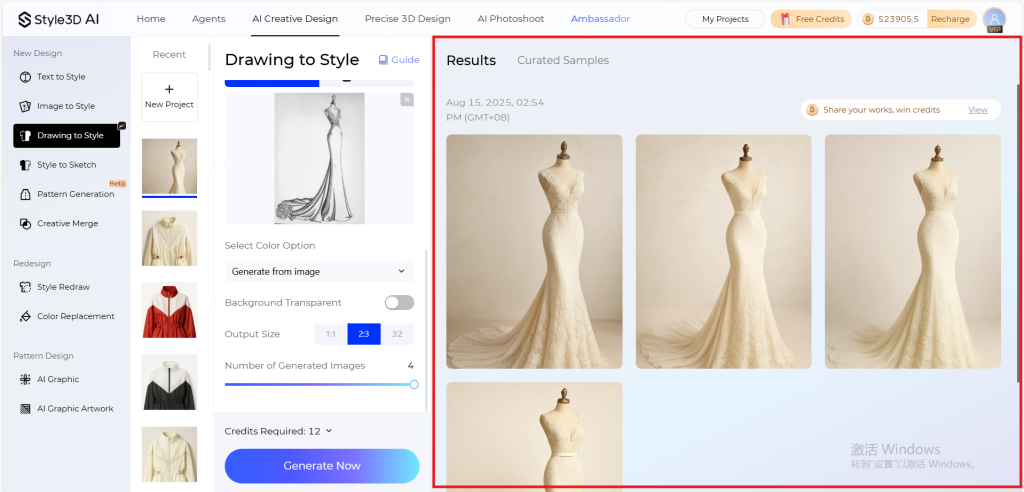The height and width of the screenshot is (492, 1024).
Task: Select 3:2 output size
Action: pos(397,334)
